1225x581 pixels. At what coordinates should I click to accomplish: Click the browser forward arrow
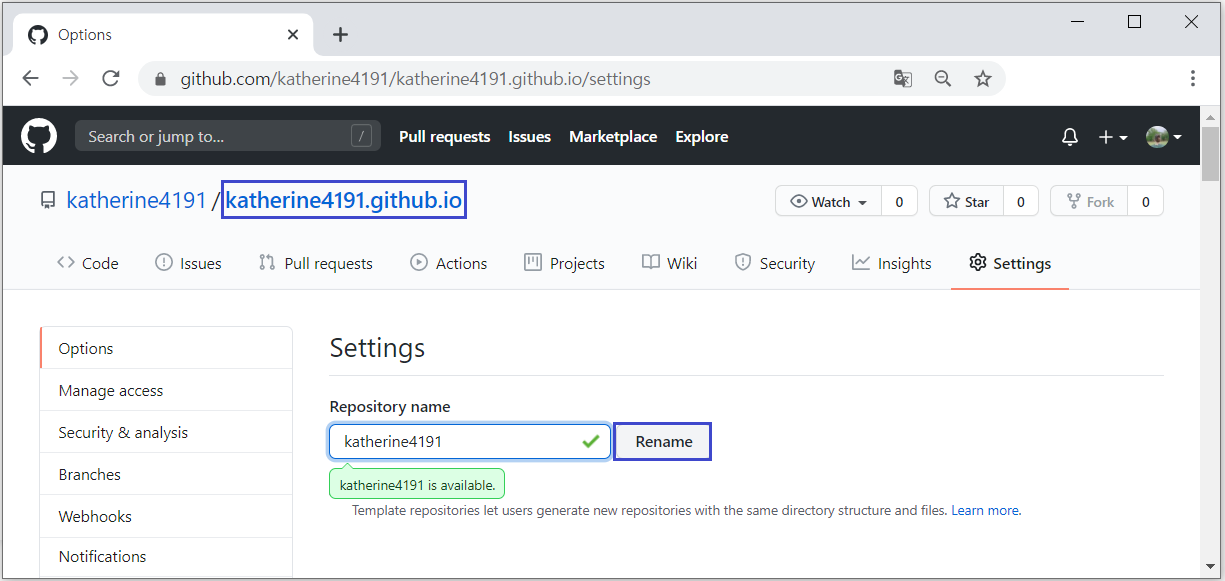tap(70, 78)
